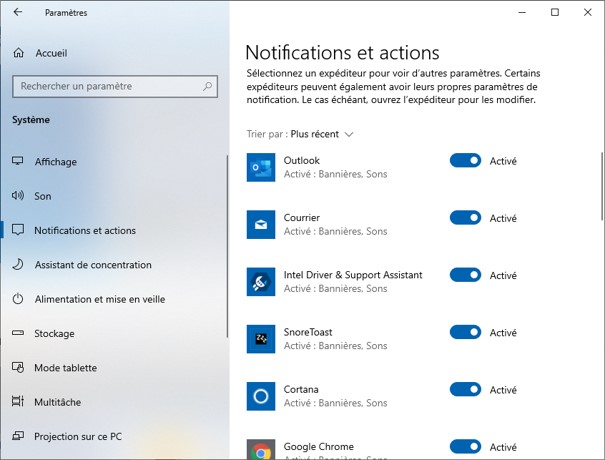Screen dimensions: 605x460
Task: Disable Cortana notifications toggle
Action: pos(465,389)
